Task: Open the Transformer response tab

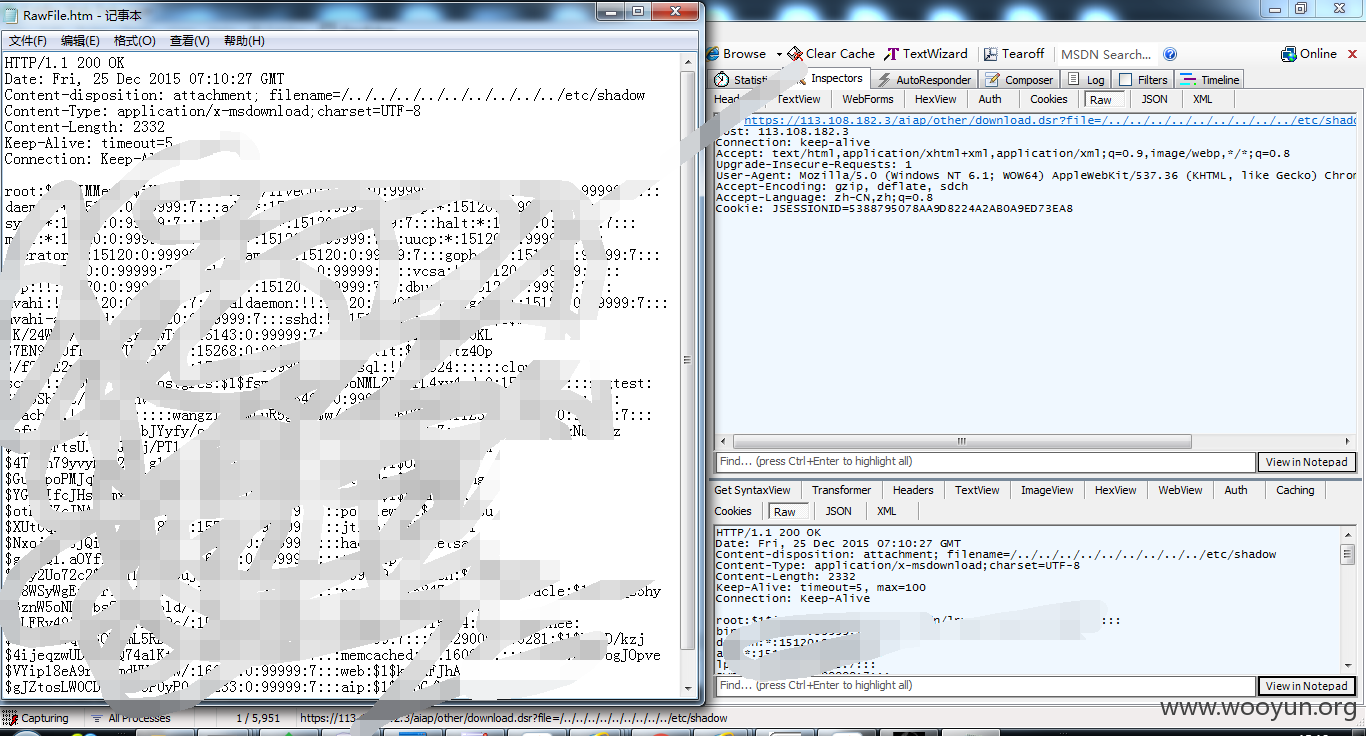Action: tap(841, 490)
